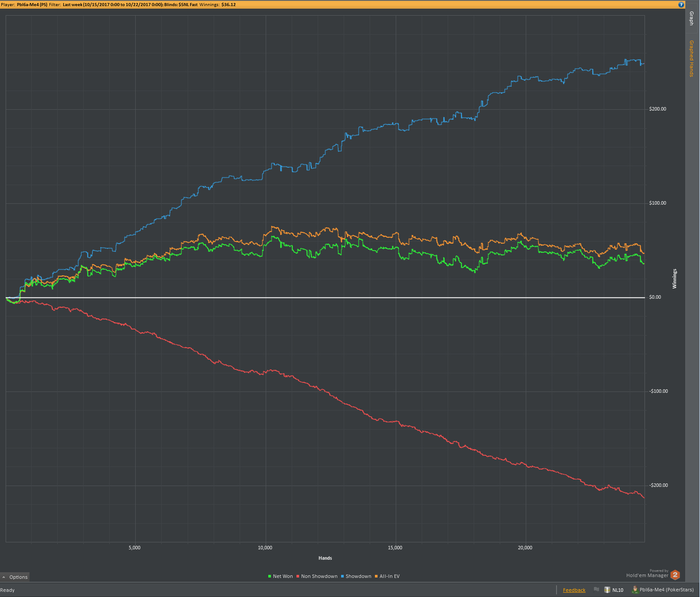Click the red Non Showdown line endpoint
The image size is (700, 597).
pyautogui.click(x=643, y=497)
